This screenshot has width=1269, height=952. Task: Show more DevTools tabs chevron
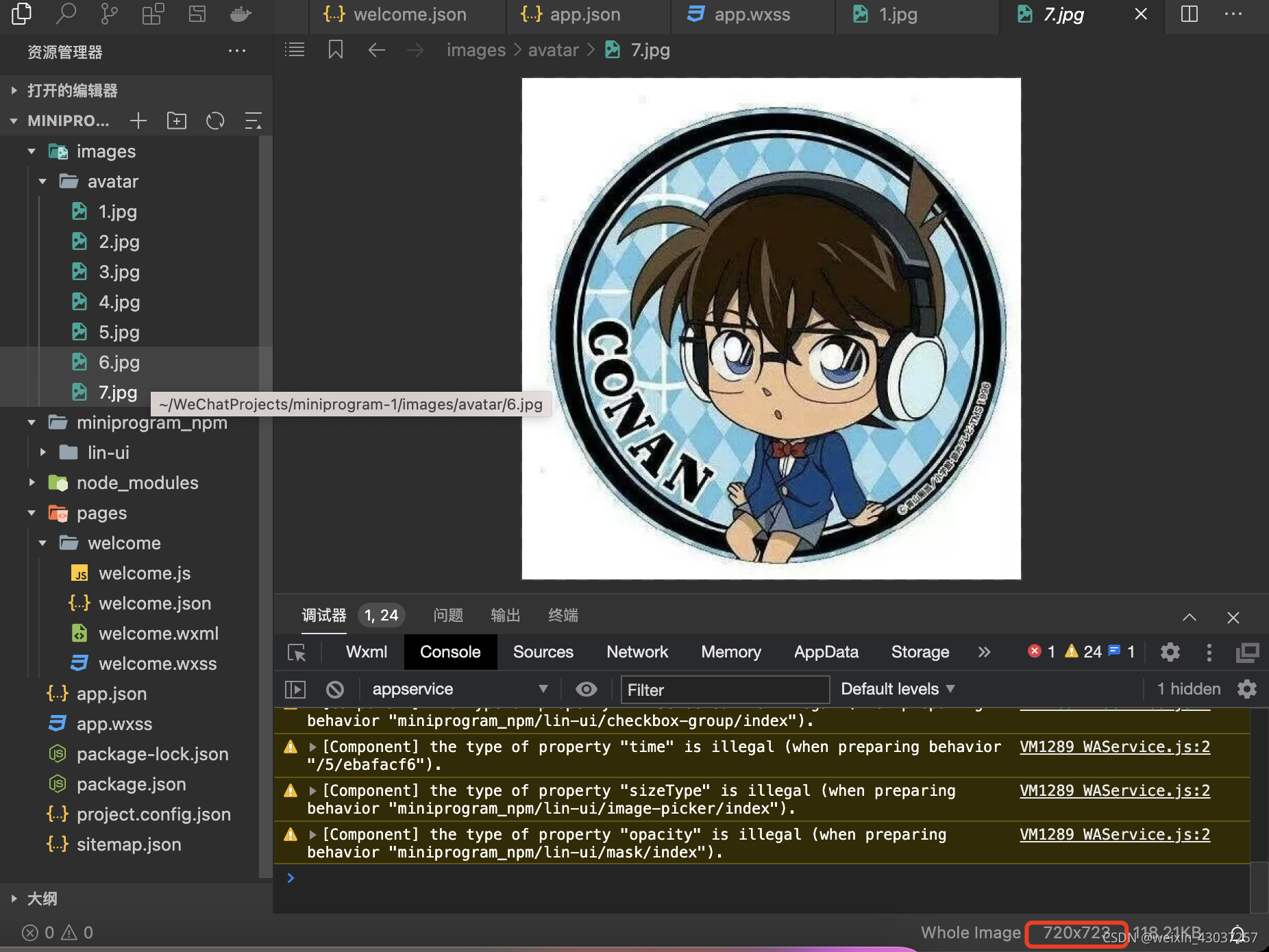coord(984,652)
